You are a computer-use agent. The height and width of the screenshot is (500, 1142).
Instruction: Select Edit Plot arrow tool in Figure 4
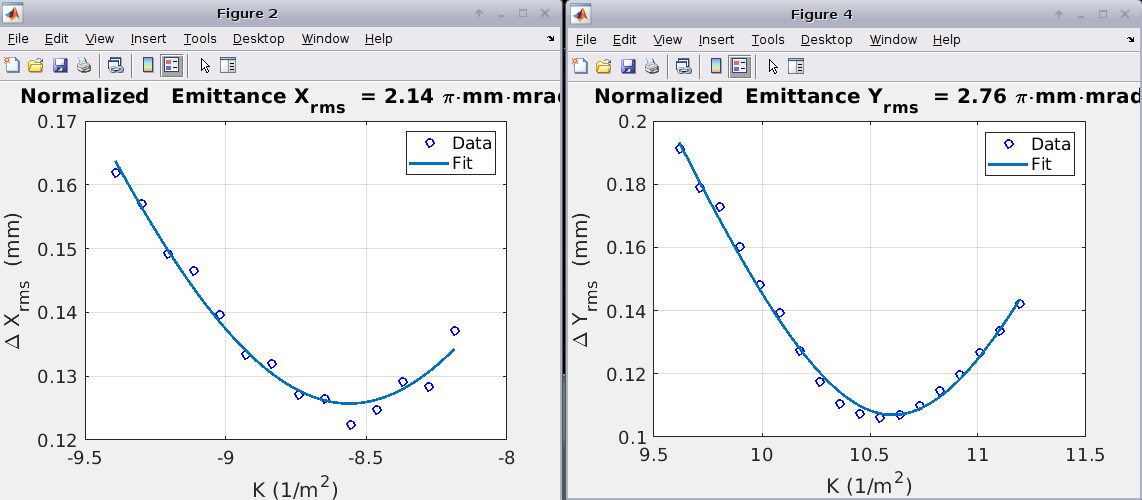click(x=772, y=66)
